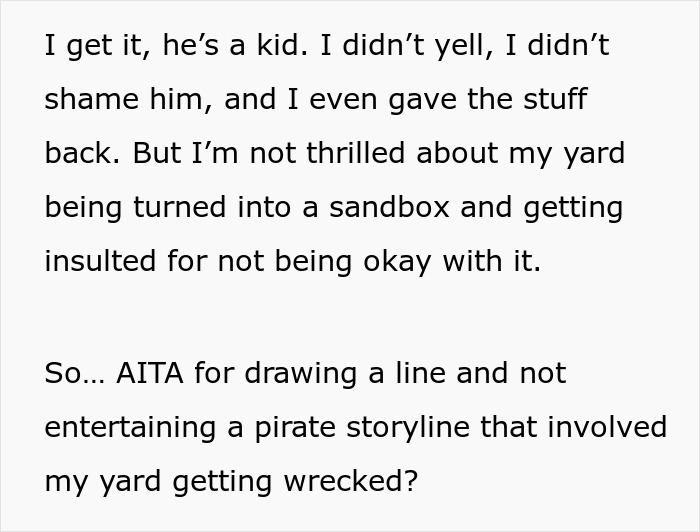Place cursor on the word "thrilled"
Viewport: 700px width, 532px height.
click(353, 154)
